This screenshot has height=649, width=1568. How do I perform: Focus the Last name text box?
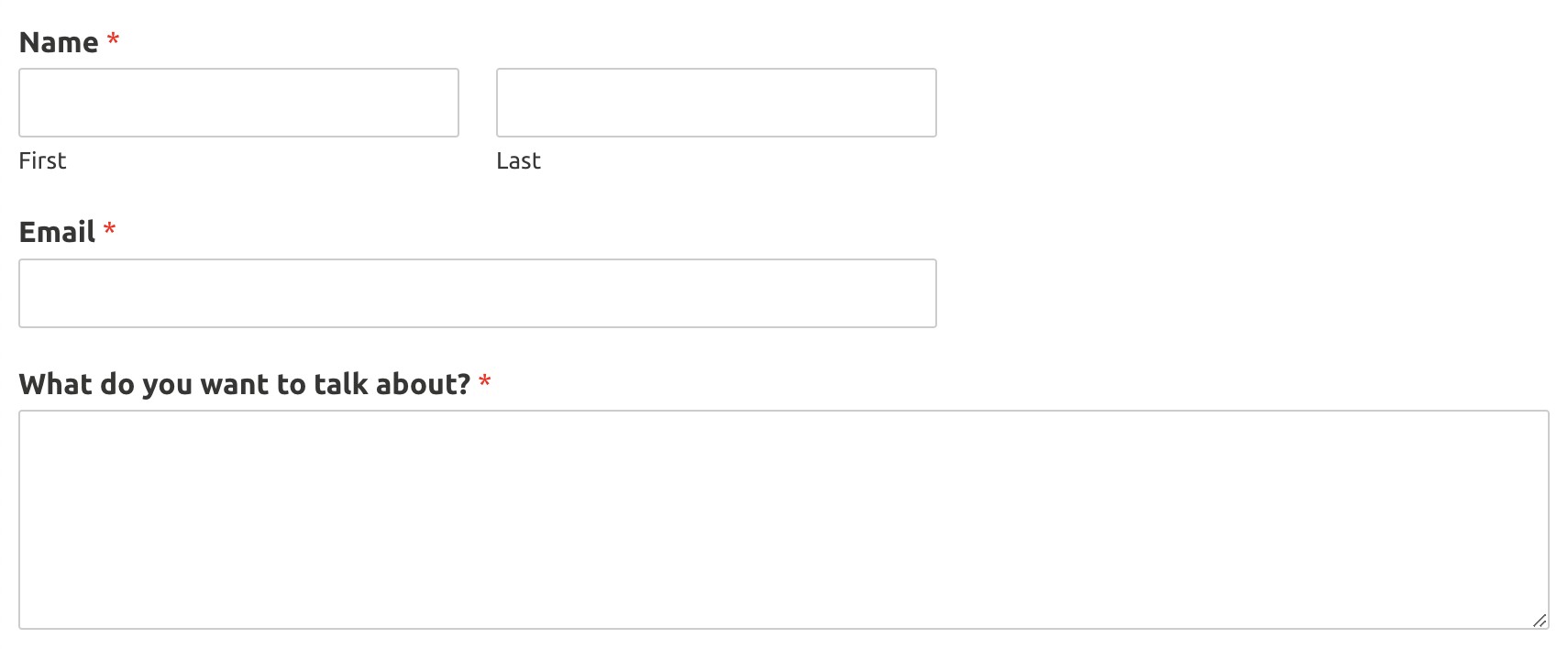[716, 103]
